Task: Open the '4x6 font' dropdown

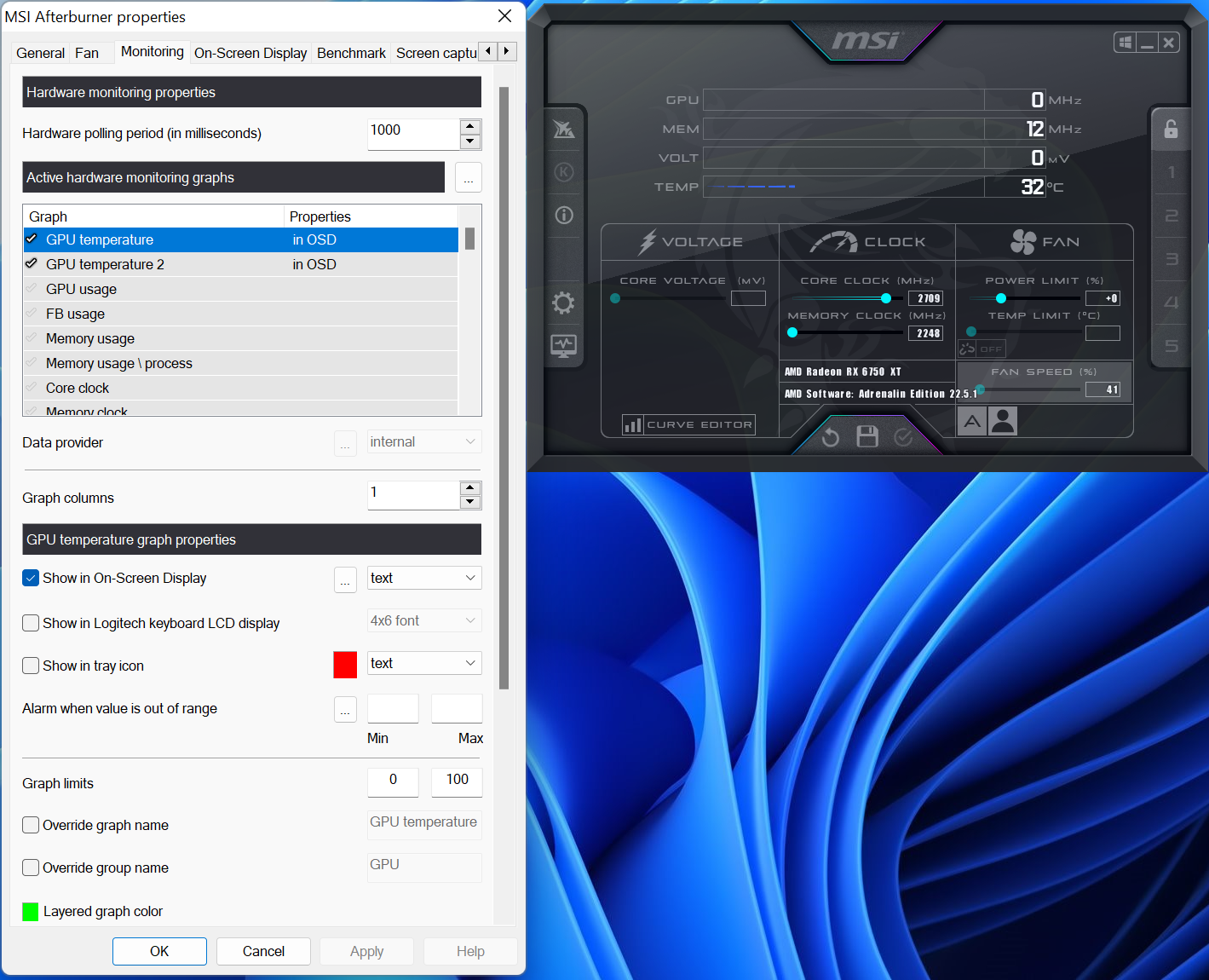Action: tap(424, 620)
